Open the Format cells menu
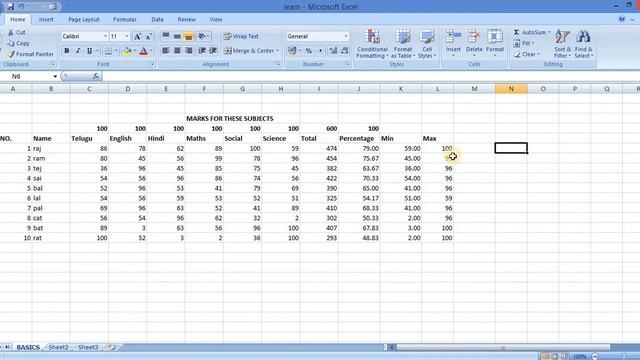 tap(495, 43)
